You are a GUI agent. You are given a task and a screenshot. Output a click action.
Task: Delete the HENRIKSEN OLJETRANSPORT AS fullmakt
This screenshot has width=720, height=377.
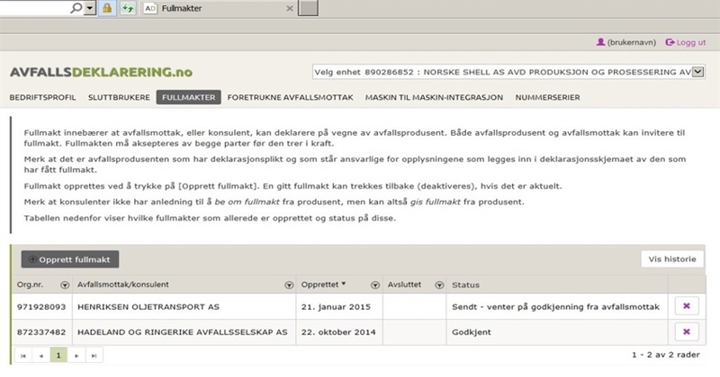point(686,306)
